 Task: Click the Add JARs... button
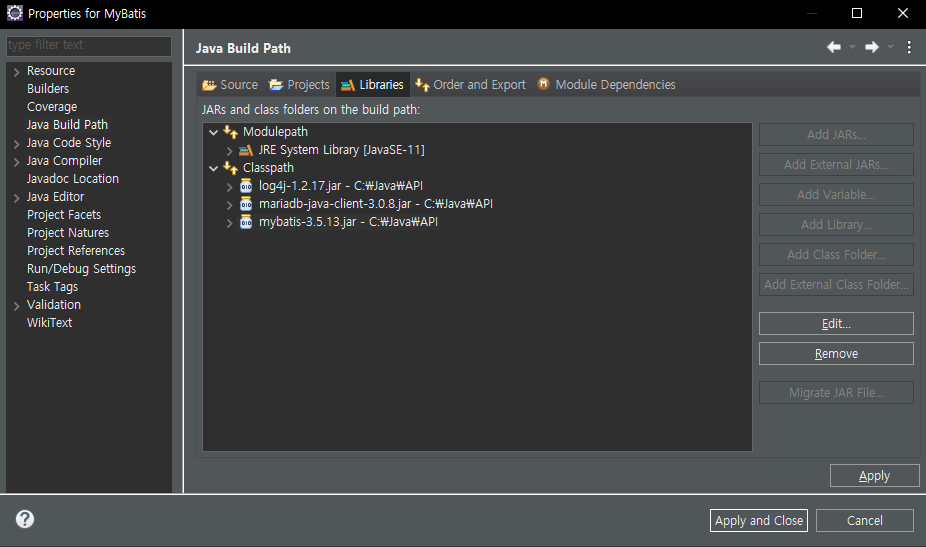pyautogui.click(x=836, y=135)
